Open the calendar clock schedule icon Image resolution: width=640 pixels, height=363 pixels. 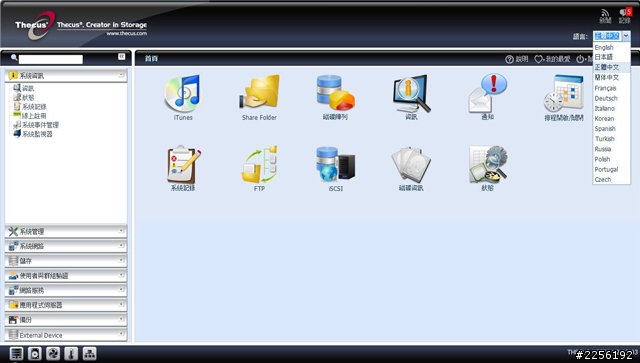point(563,93)
